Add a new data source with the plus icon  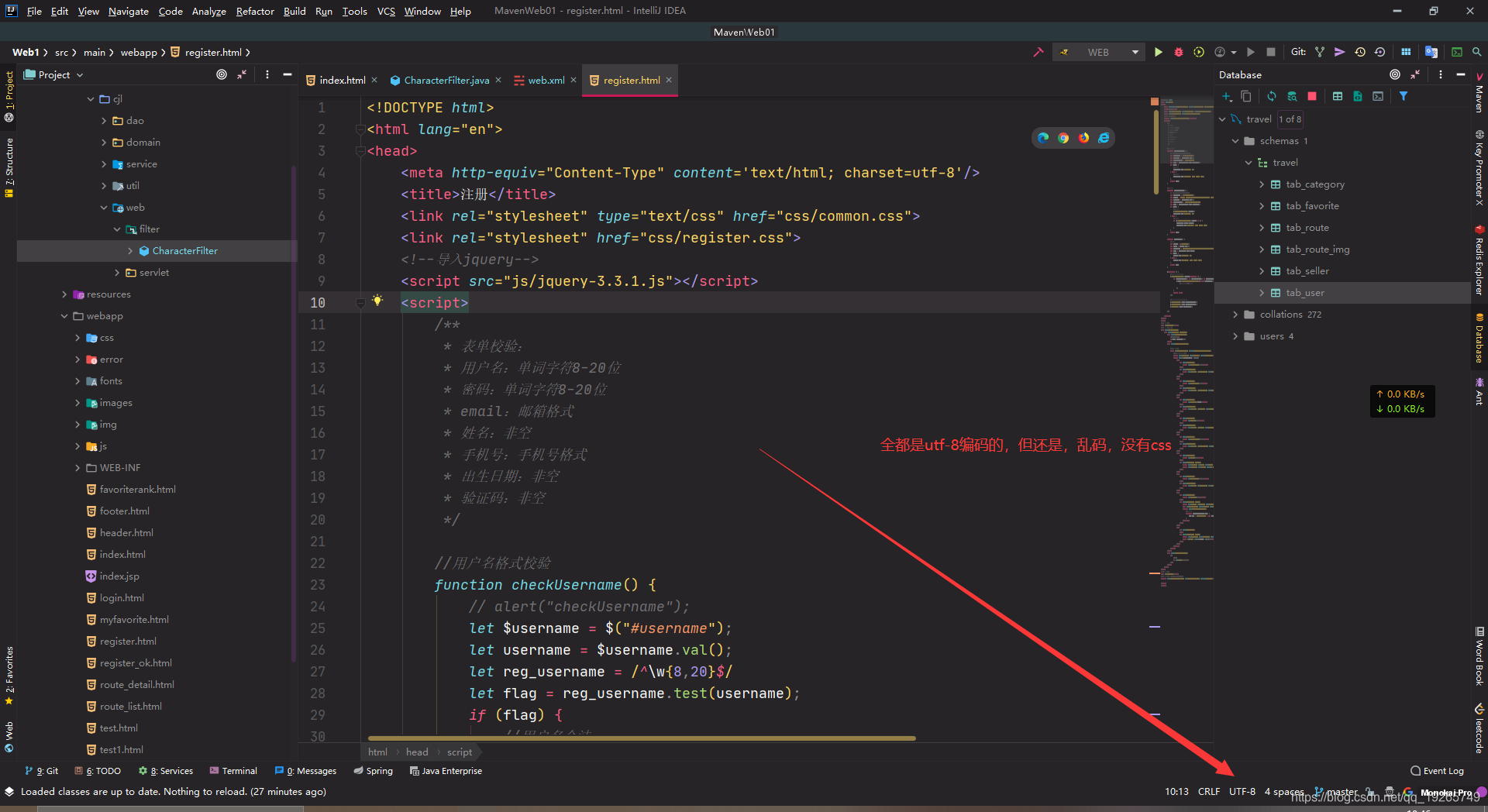click(x=1227, y=96)
